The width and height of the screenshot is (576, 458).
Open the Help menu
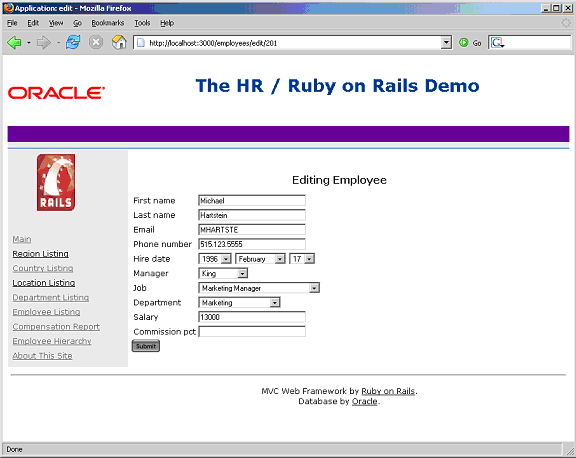[167, 23]
